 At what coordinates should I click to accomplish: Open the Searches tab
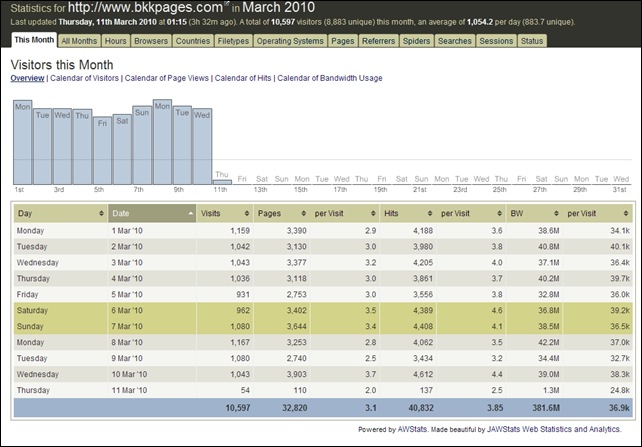454,41
